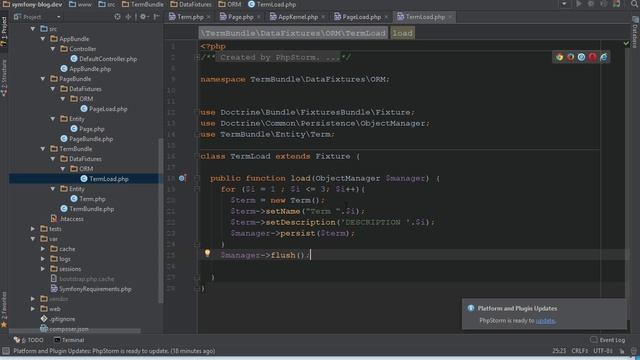Open the file in Opera browser
Viewport: 640px width, 360px height.
[x=592, y=57]
